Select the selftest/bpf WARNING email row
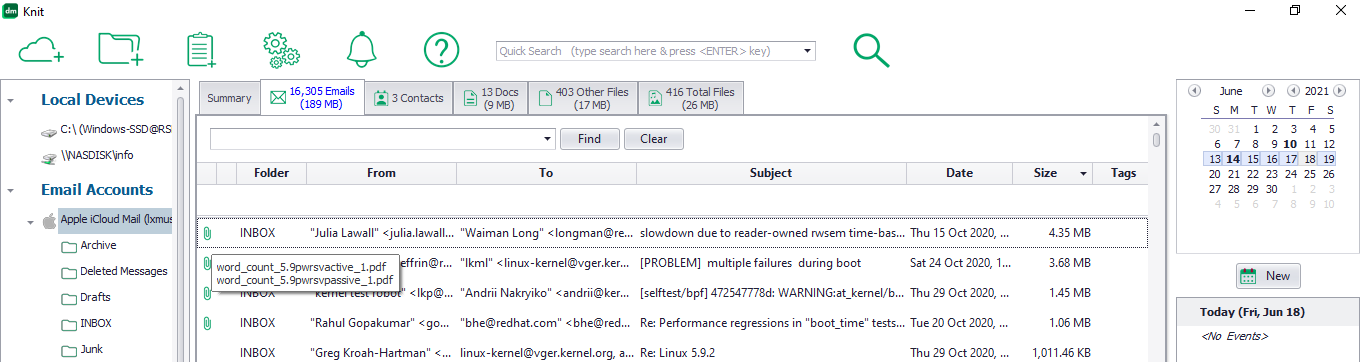 click(x=672, y=293)
